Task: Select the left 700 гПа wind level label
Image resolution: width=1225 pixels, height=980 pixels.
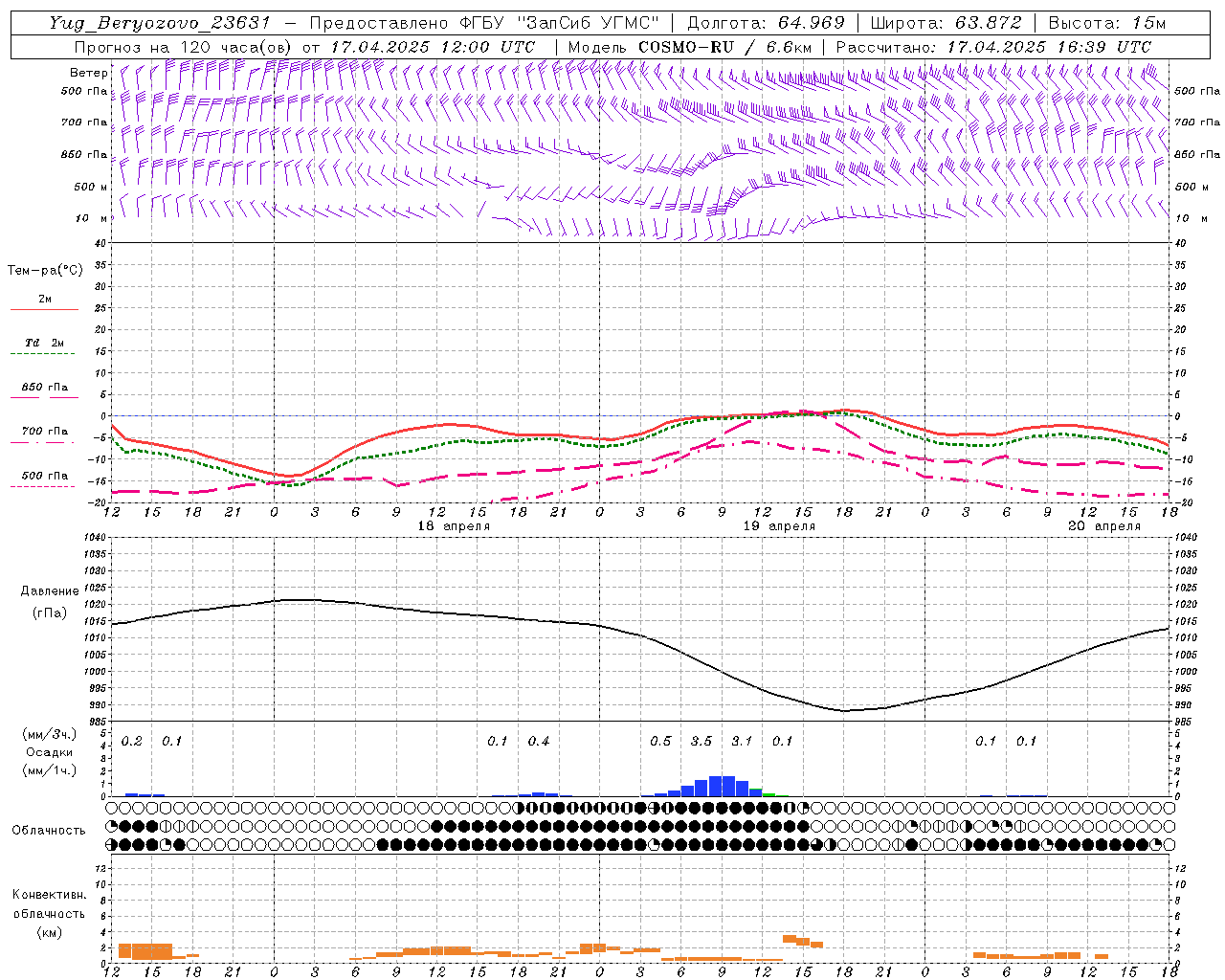Action: coord(84,122)
